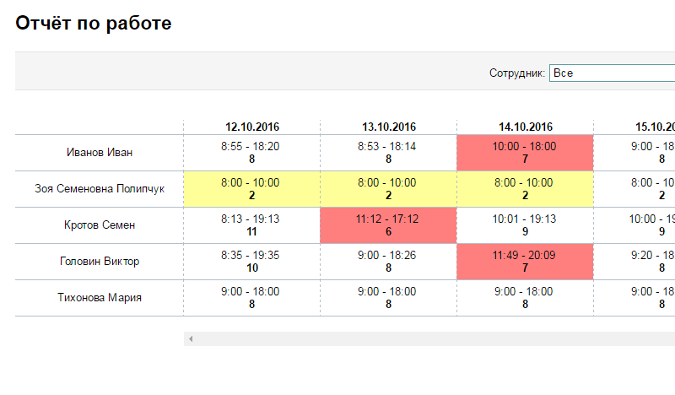Click the scrollbar left arrow
This screenshot has height=395, width=675.
[191, 339]
